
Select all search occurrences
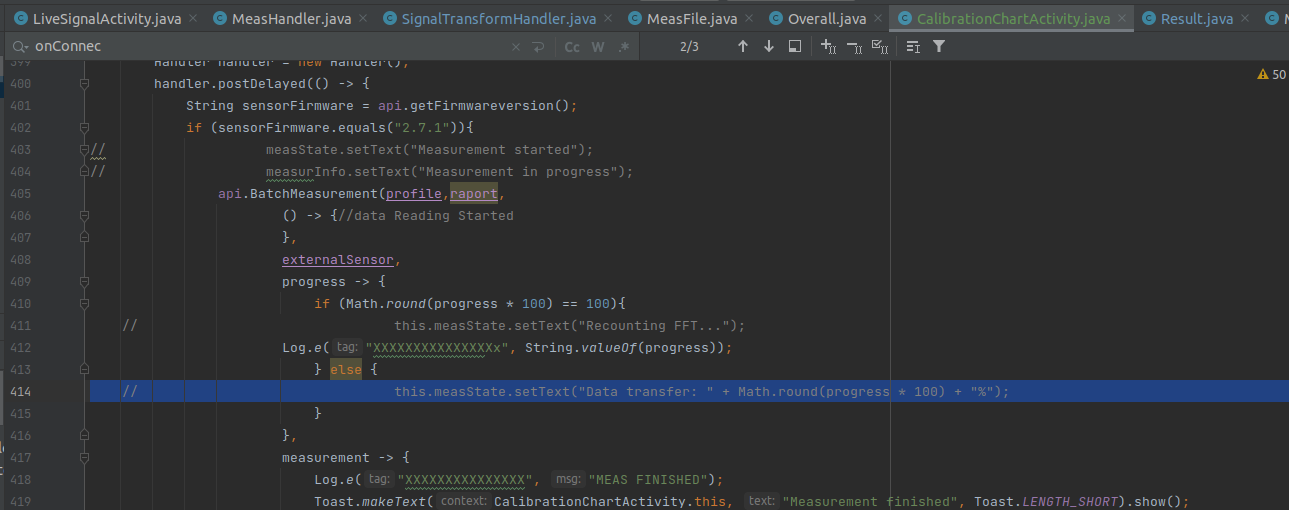(x=879, y=47)
